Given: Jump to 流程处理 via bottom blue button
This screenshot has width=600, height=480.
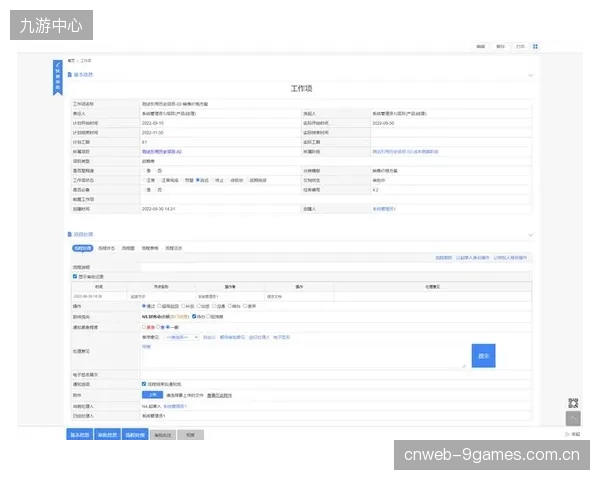Looking at the screenshot, I should pos(135,434).
